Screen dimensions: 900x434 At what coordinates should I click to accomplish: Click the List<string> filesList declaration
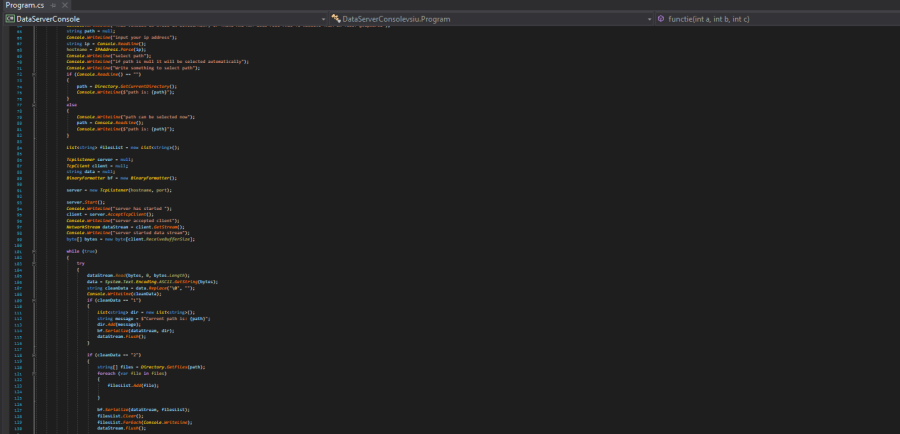(x=123, y=147)
